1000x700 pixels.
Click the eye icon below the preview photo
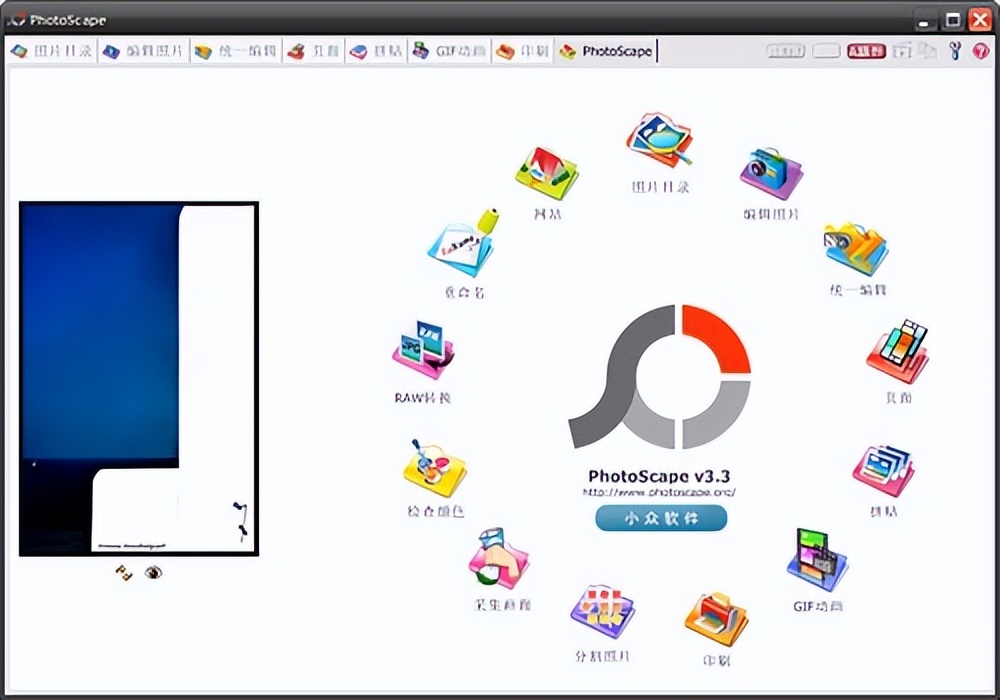pos(153,572)
